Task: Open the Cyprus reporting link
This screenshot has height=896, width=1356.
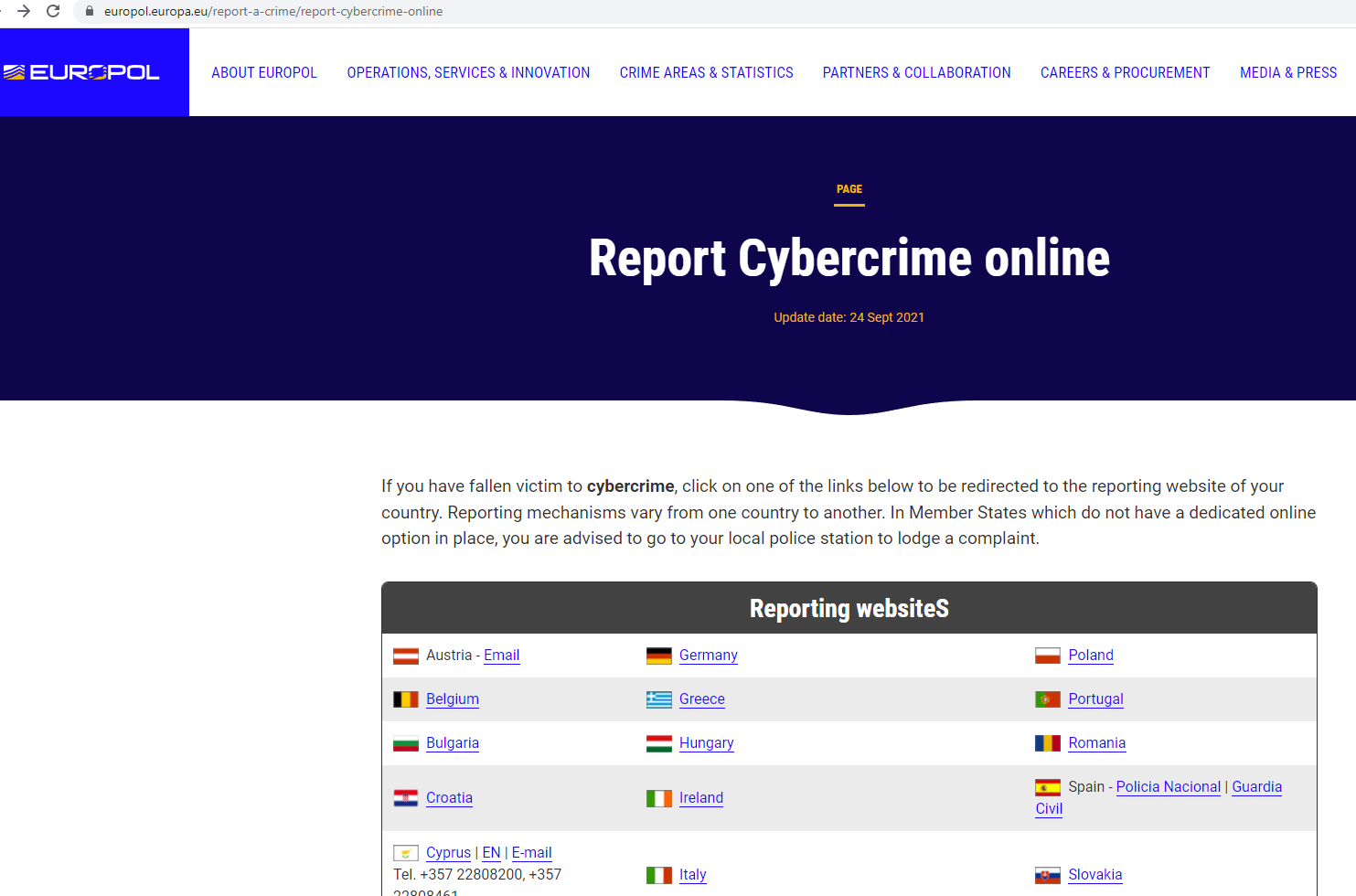Action: (x=448, y=853)
